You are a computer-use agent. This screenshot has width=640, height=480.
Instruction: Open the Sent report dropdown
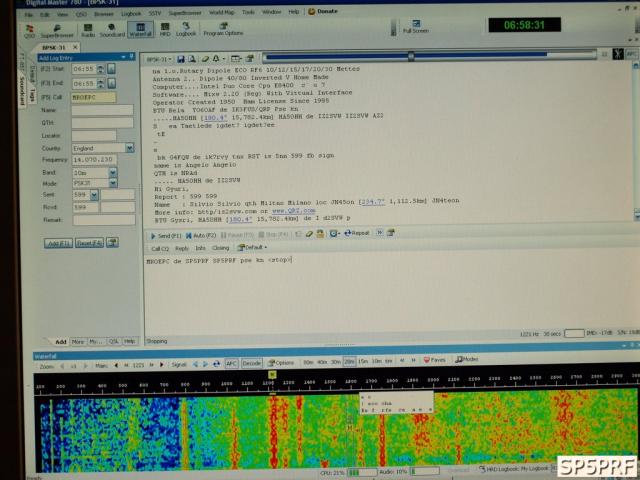[x=94, y=195]
